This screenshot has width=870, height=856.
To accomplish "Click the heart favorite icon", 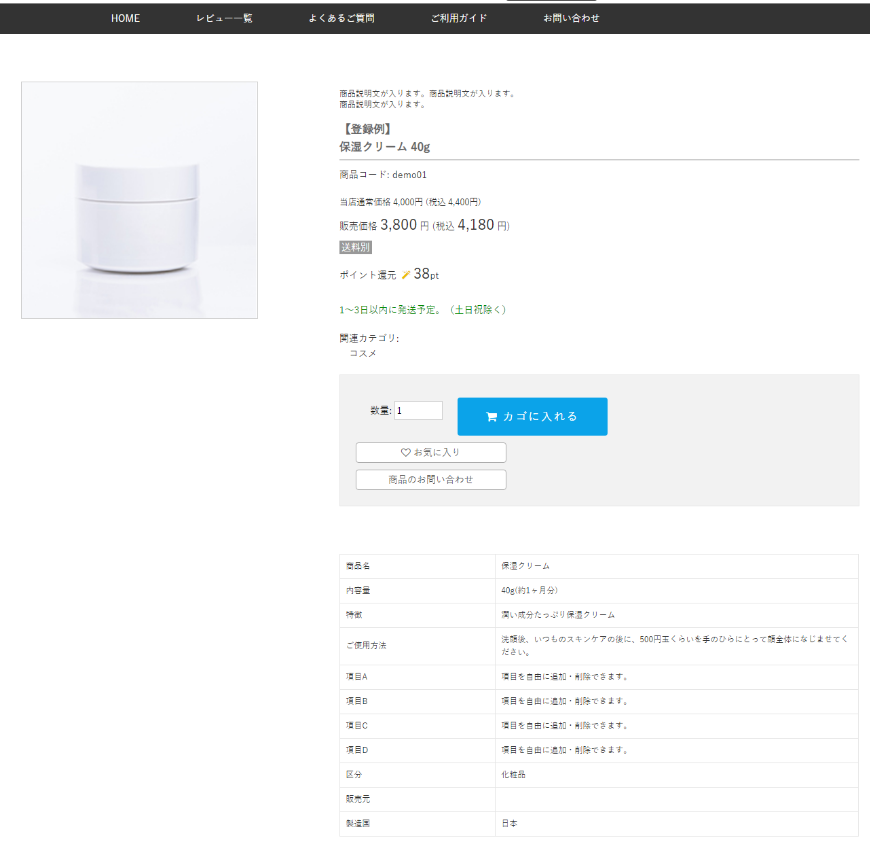I will pos(406,453).
